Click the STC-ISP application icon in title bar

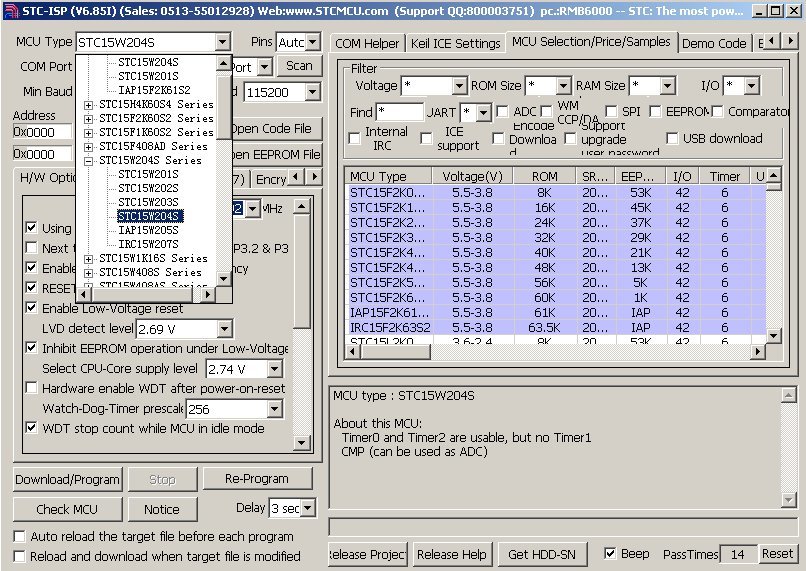coord(10,11)
